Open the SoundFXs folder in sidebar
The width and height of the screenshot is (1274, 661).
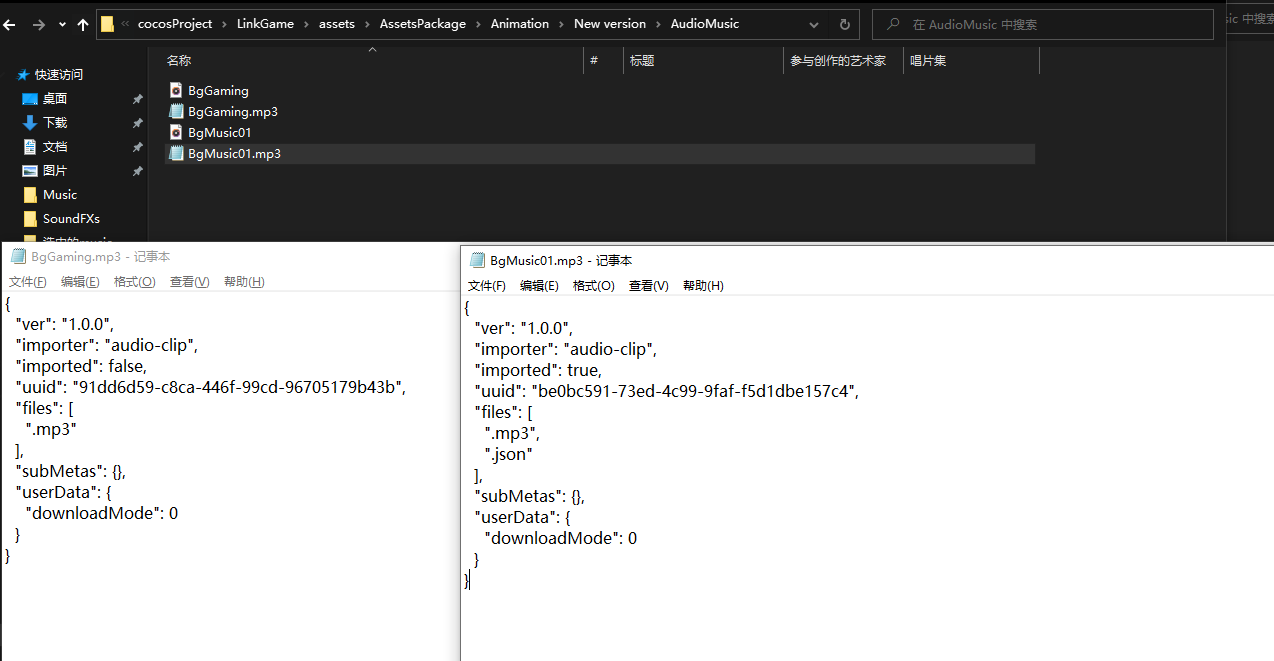(x=71, y=218)
